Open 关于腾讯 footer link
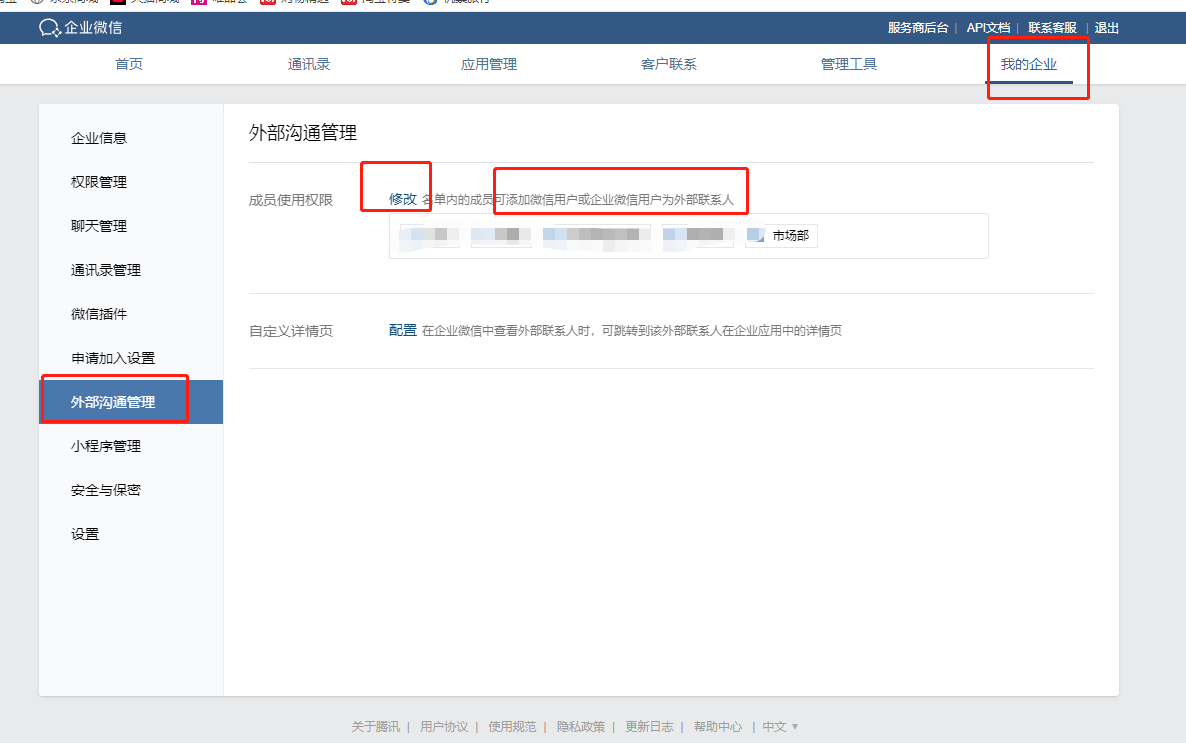1186x743 pixels. click(375, 726)
